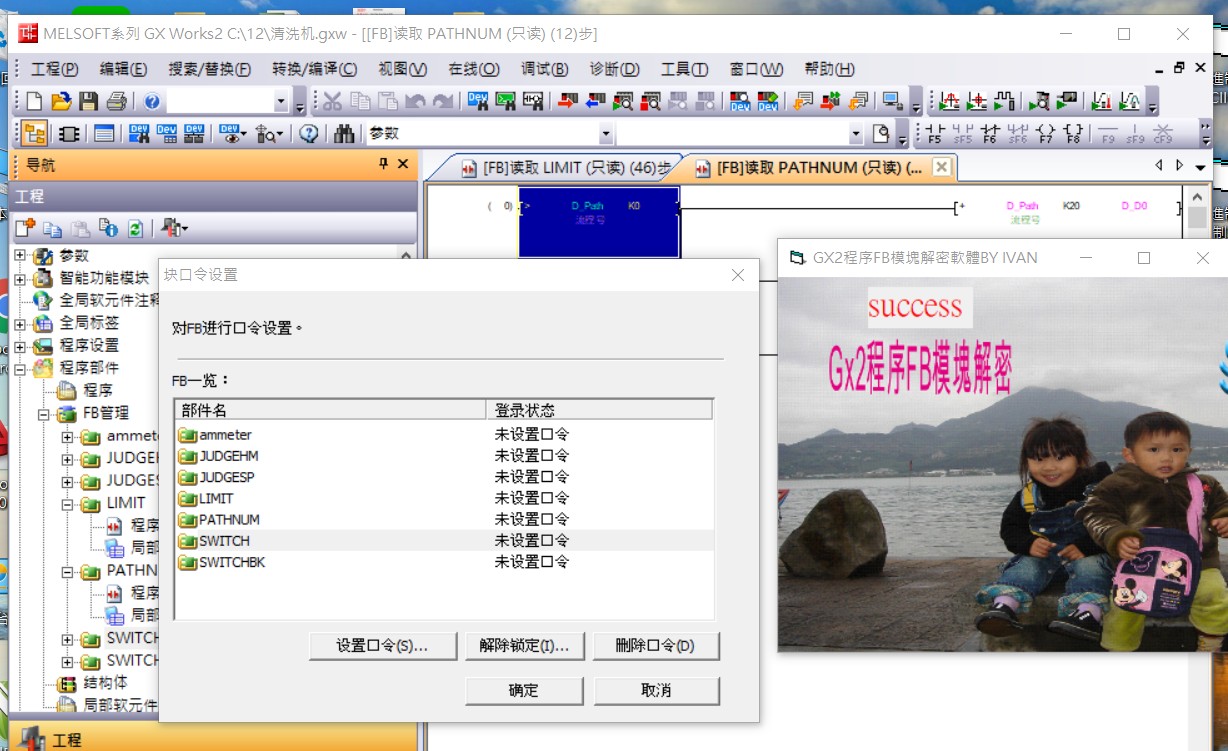1228x751 pixels.
Task: Click the 设置口令(S)... button
Action: [382, 646]
